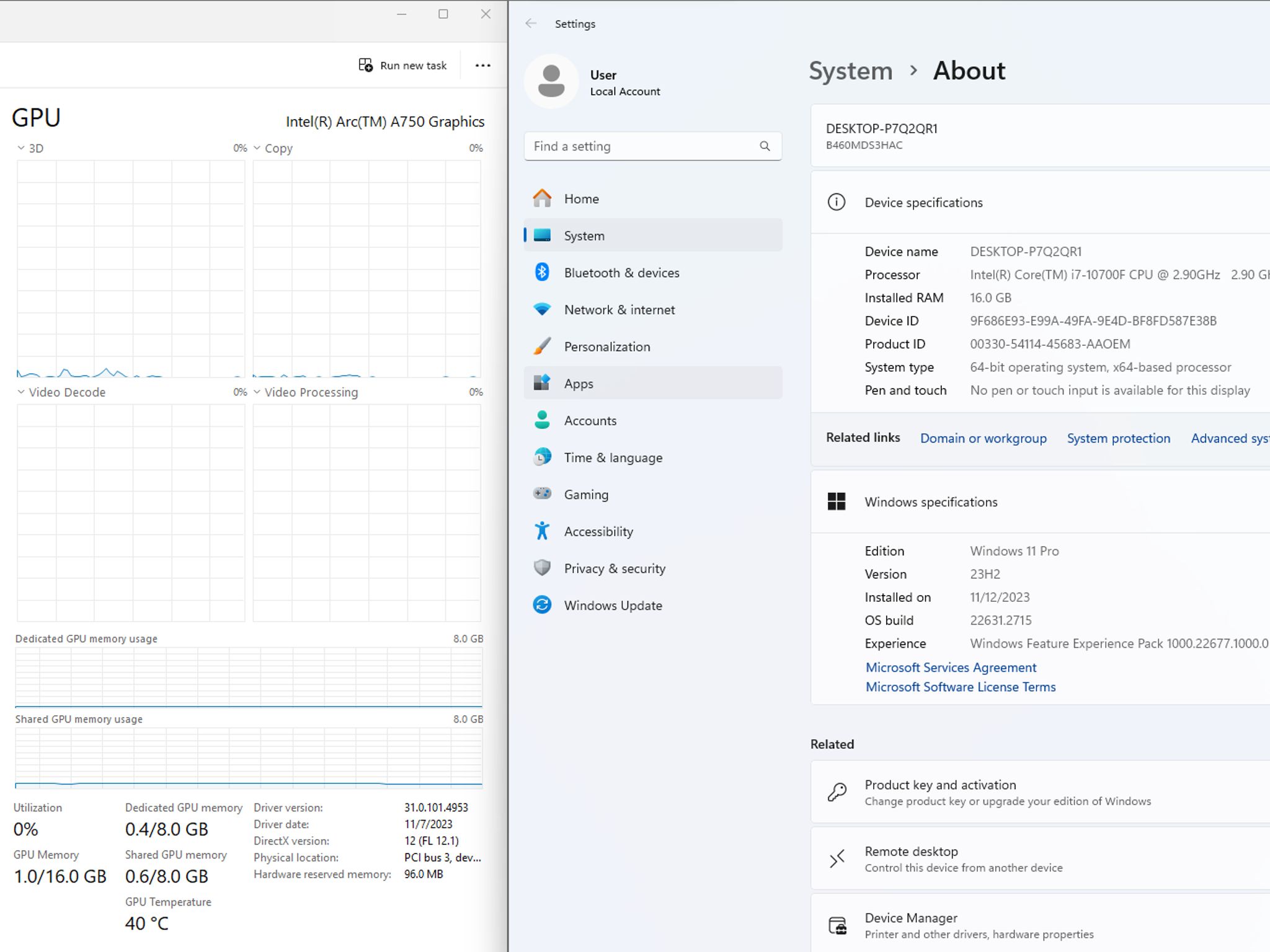Click System in the breadcrumb
Viewport: 1270px width, 952px height.
[x=851, y=71]
